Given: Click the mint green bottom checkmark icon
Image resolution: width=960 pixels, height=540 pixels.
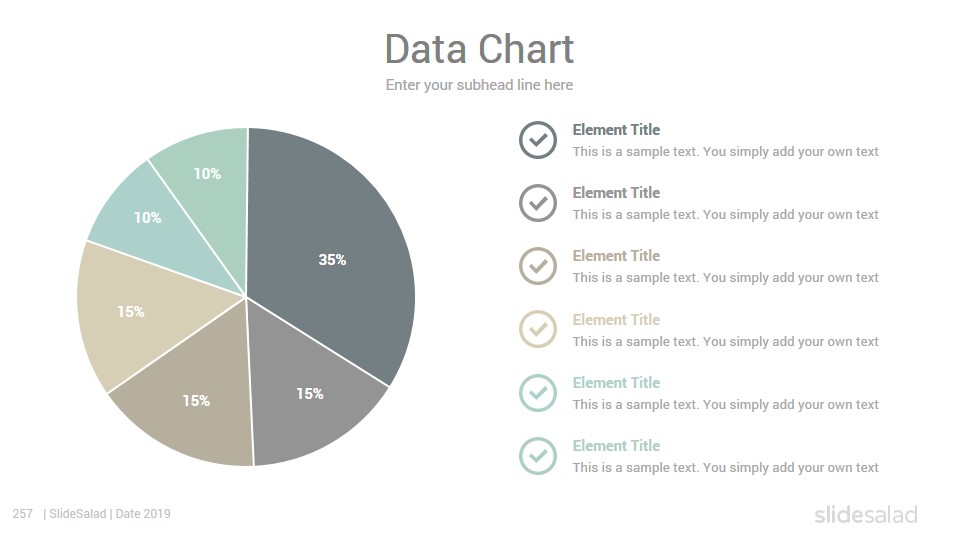Looking at the screenshot, I should coord(538,456).
